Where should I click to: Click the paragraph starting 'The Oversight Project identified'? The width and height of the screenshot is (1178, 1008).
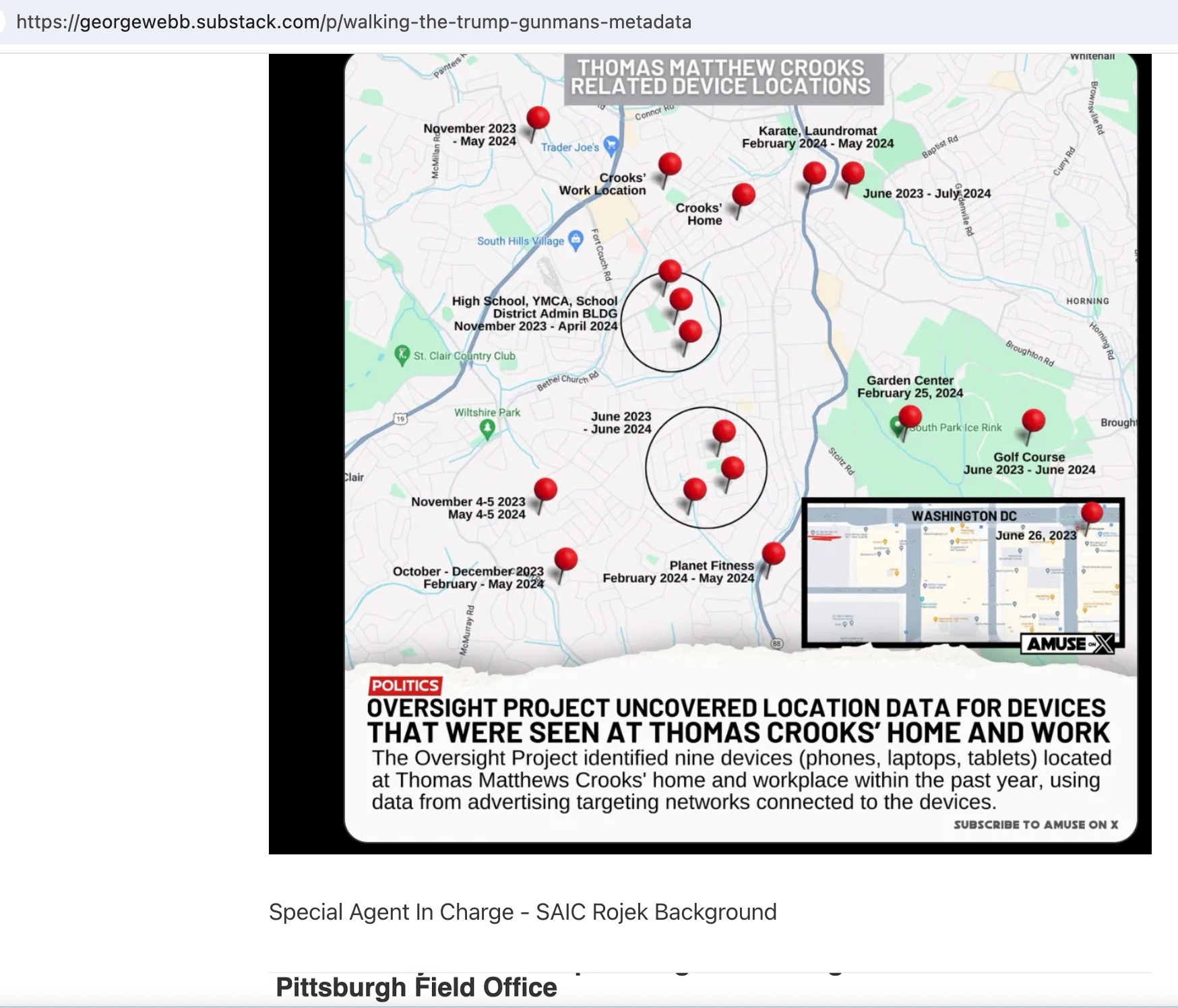[x=741, y=780]
